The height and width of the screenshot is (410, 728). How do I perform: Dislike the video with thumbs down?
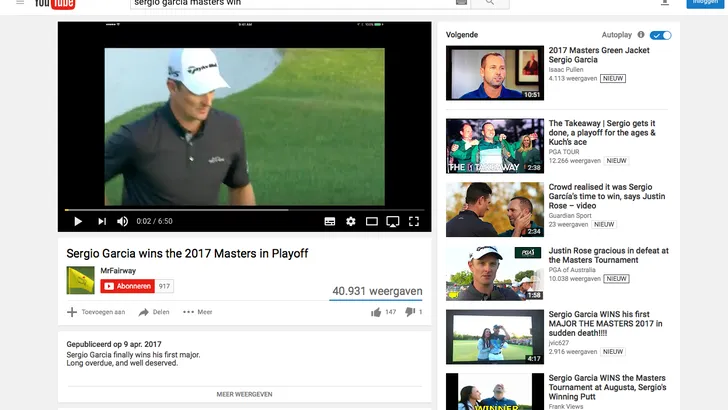coord(409,312)
